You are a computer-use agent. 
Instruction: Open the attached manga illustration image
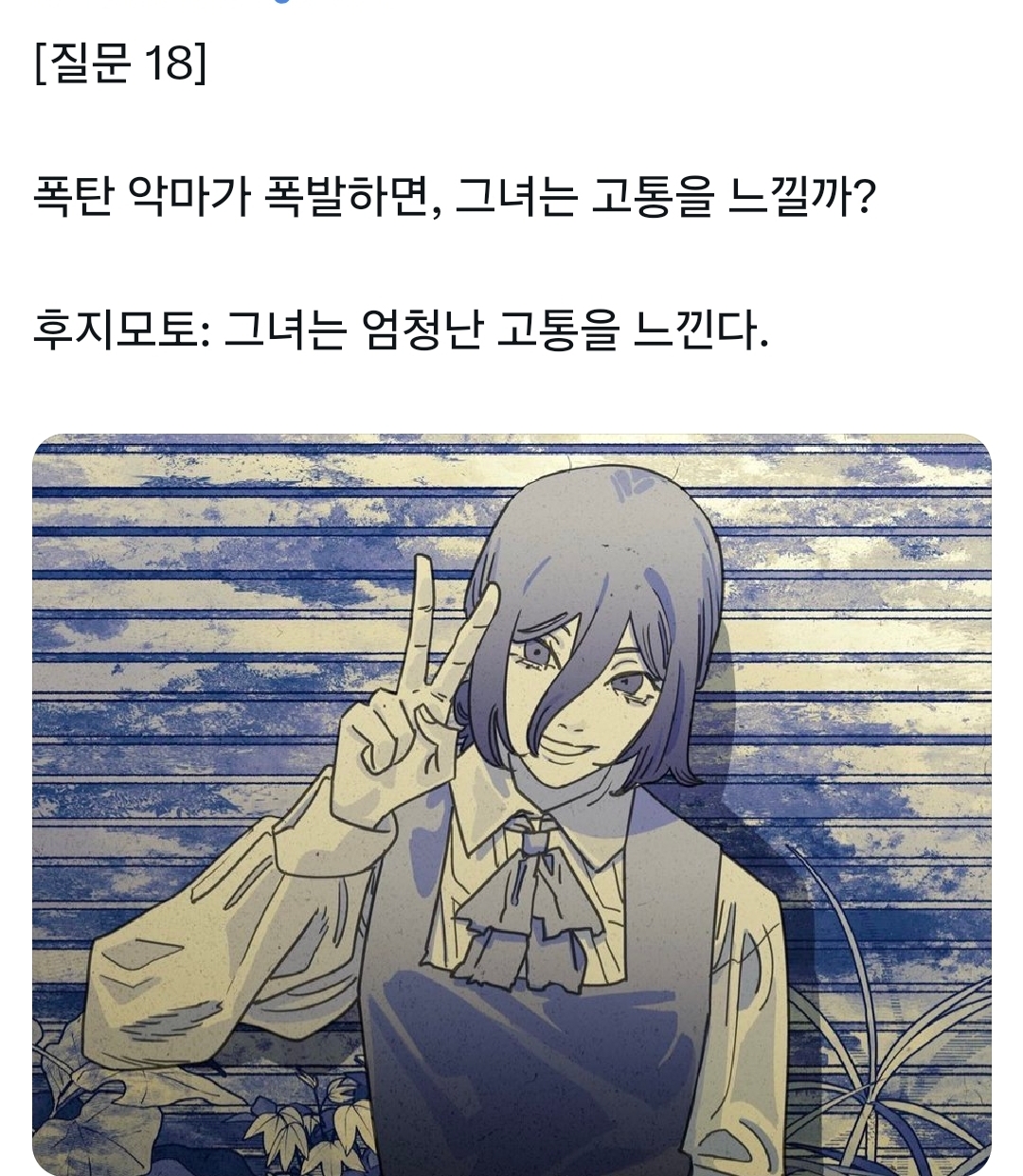pos(511,805)
